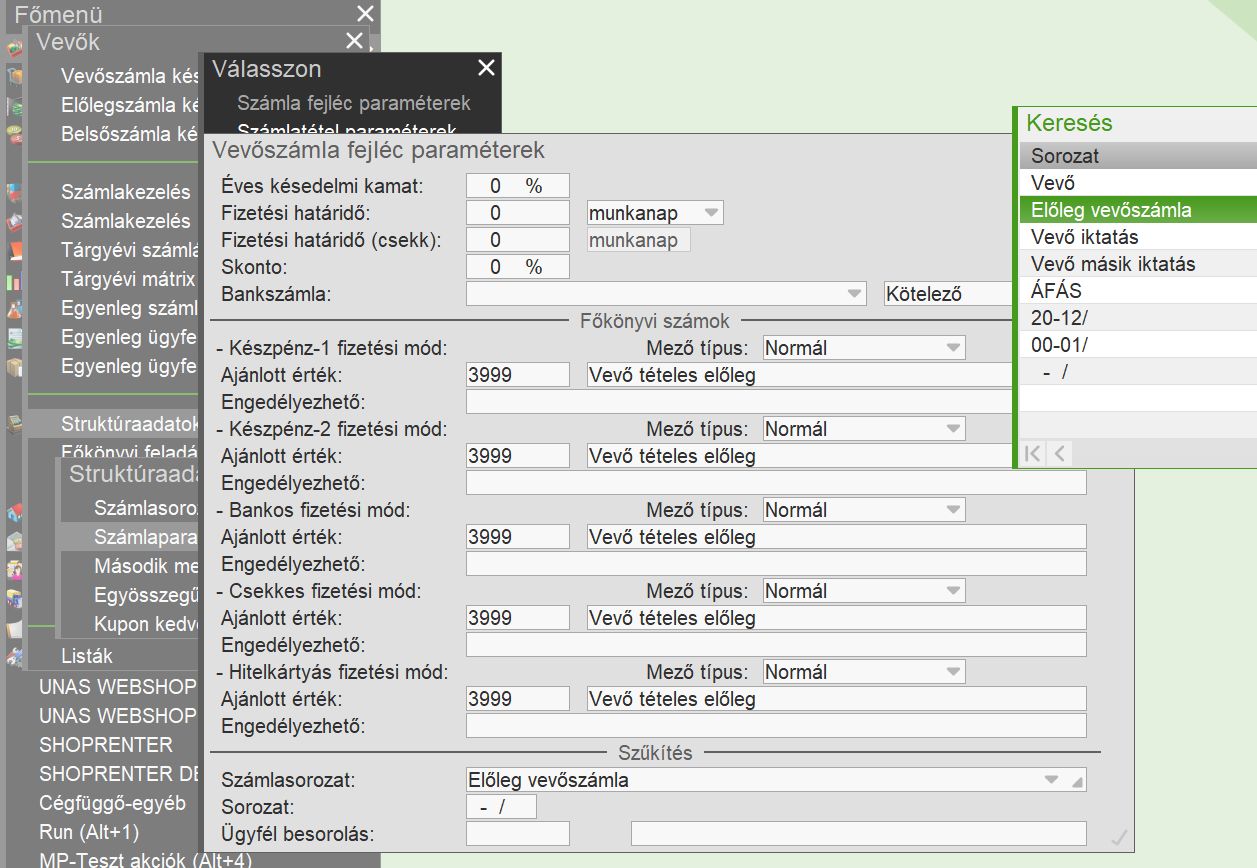The image size is (1257, 868).
Task: Open Mező típus dropdown for Készpénz-1
Action: [x=951, y=348]
